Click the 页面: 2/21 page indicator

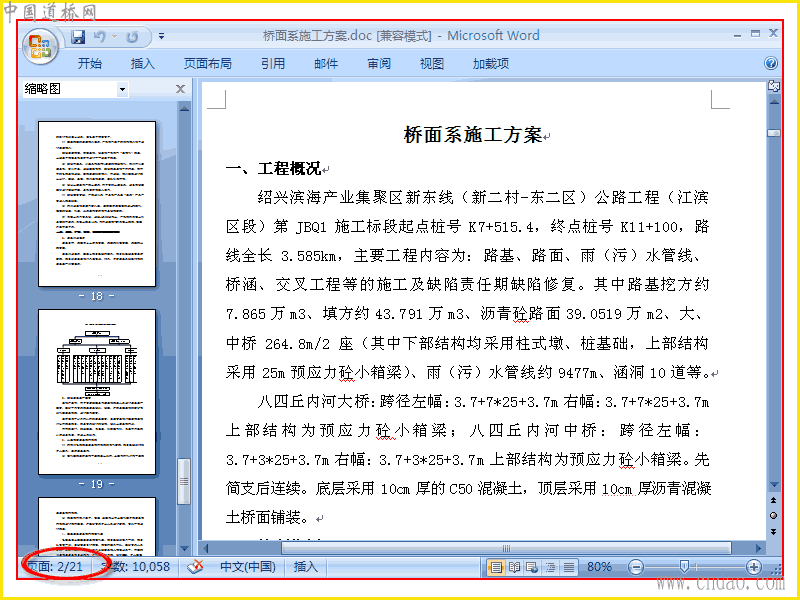click(55, 567)
